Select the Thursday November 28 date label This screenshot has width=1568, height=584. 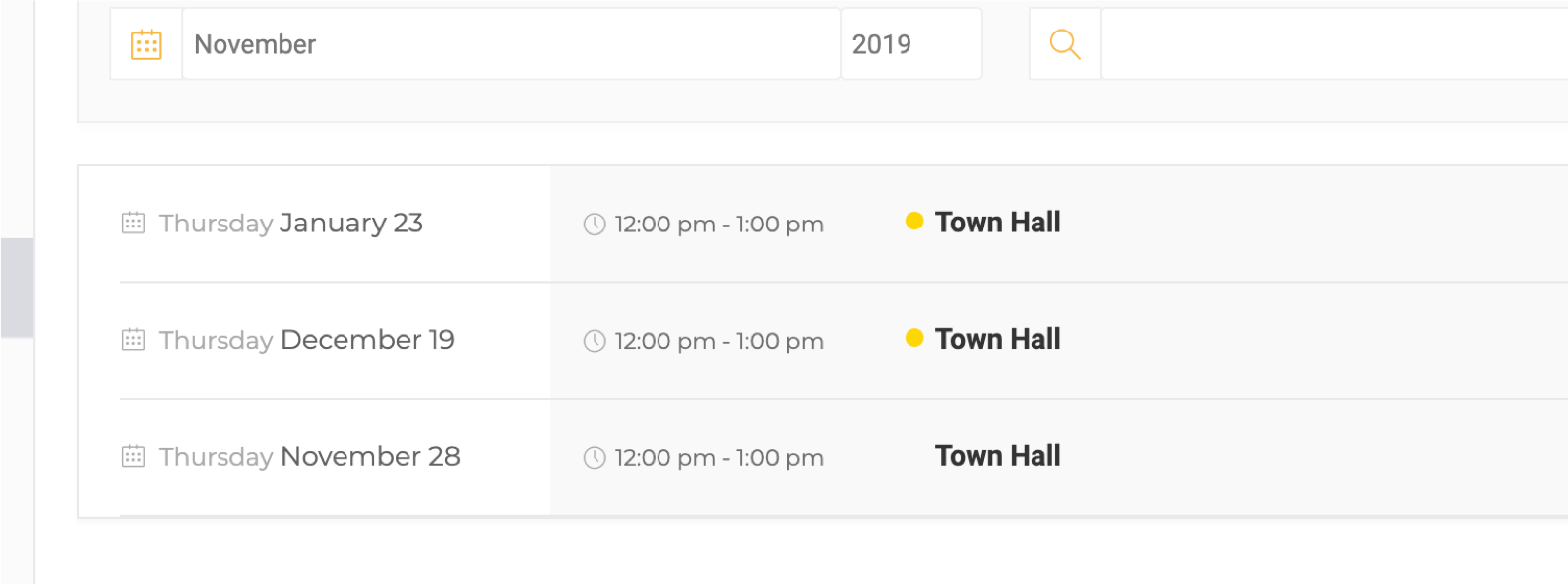(310, 457)
